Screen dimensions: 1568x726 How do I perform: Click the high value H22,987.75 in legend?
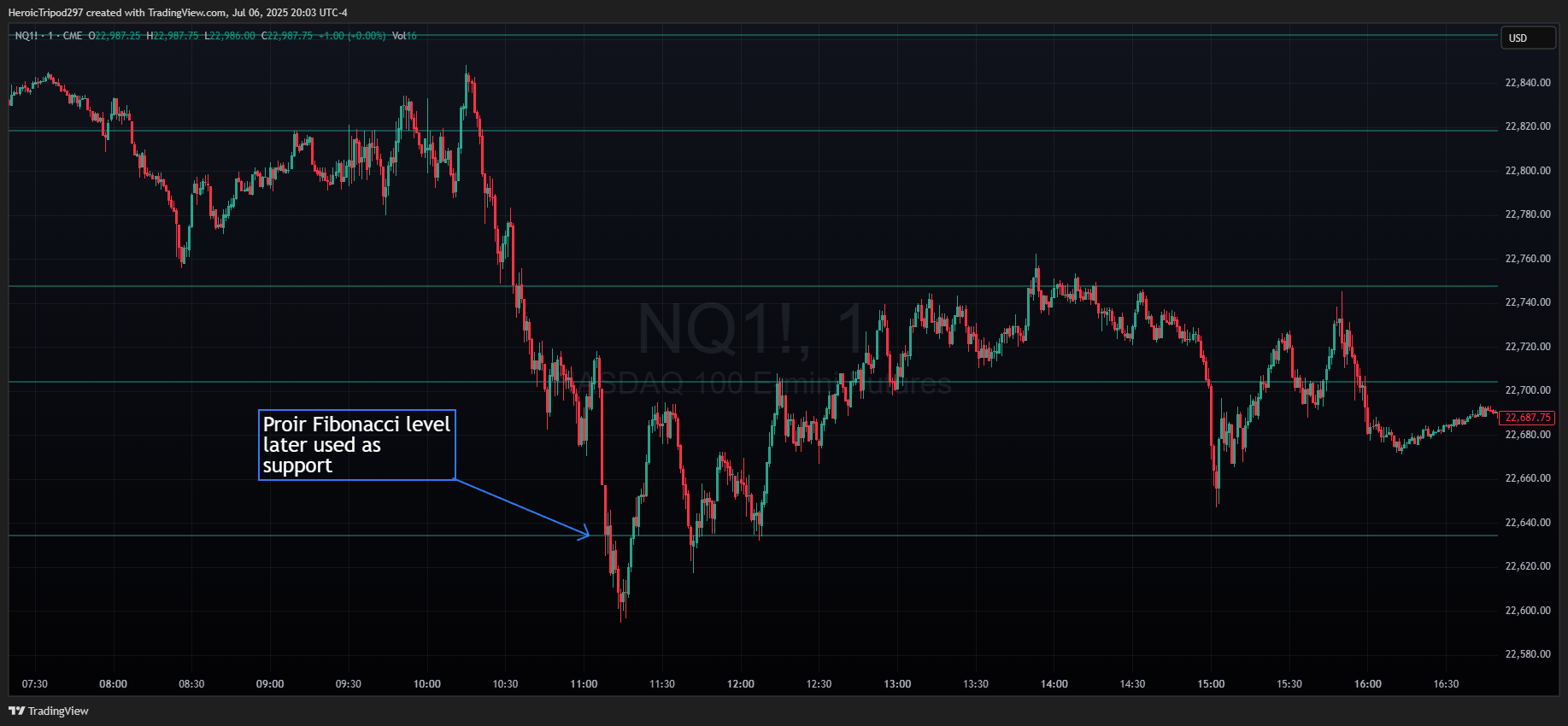(x=173, y=36)
